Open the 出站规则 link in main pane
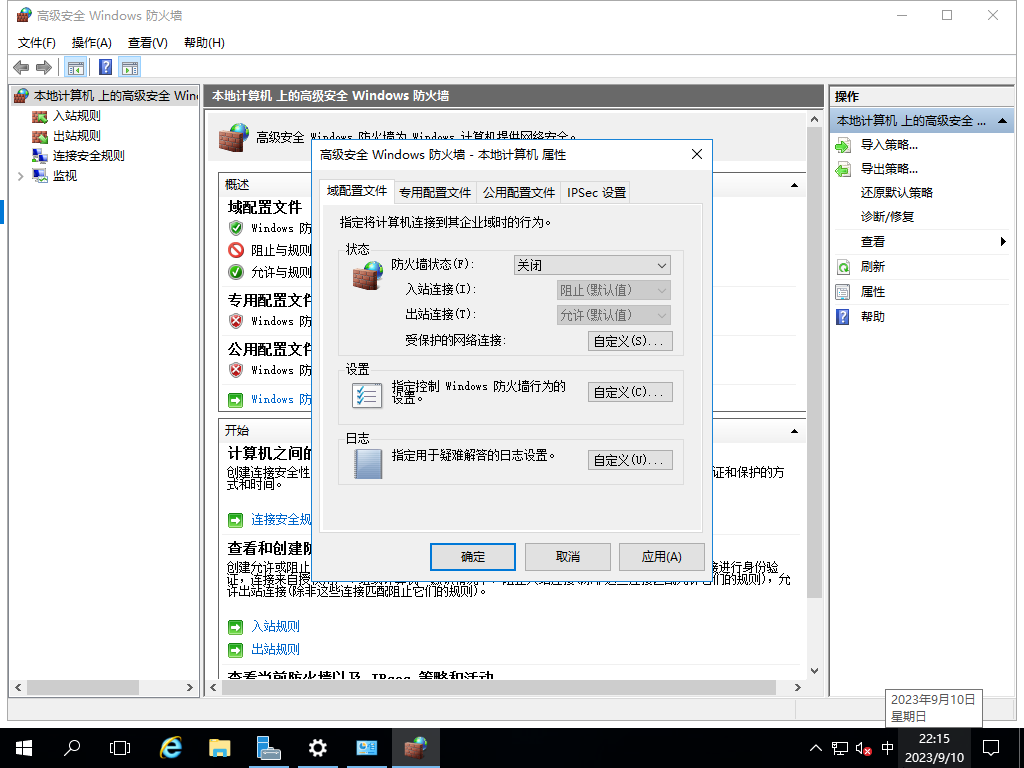Screen dimensions: 1024x768 [x=276, y=649]
